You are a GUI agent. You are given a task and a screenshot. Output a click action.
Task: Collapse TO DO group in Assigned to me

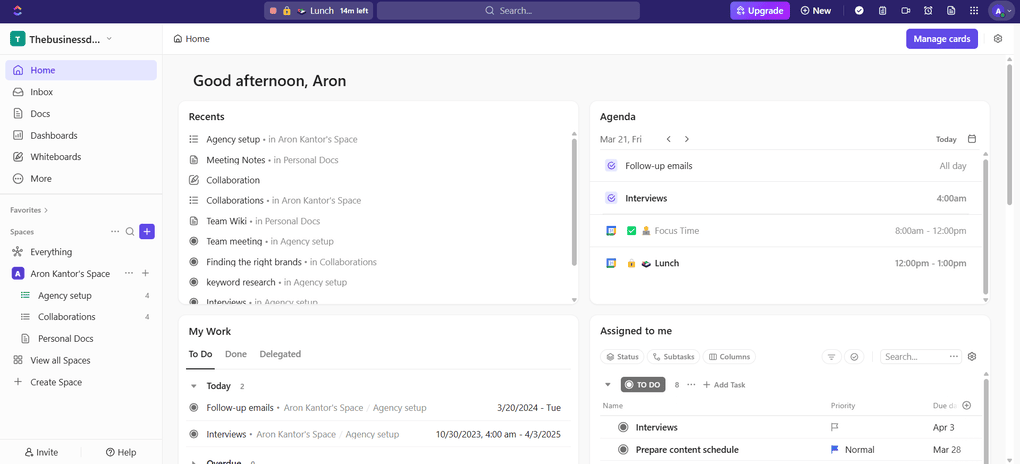(608, 385)
